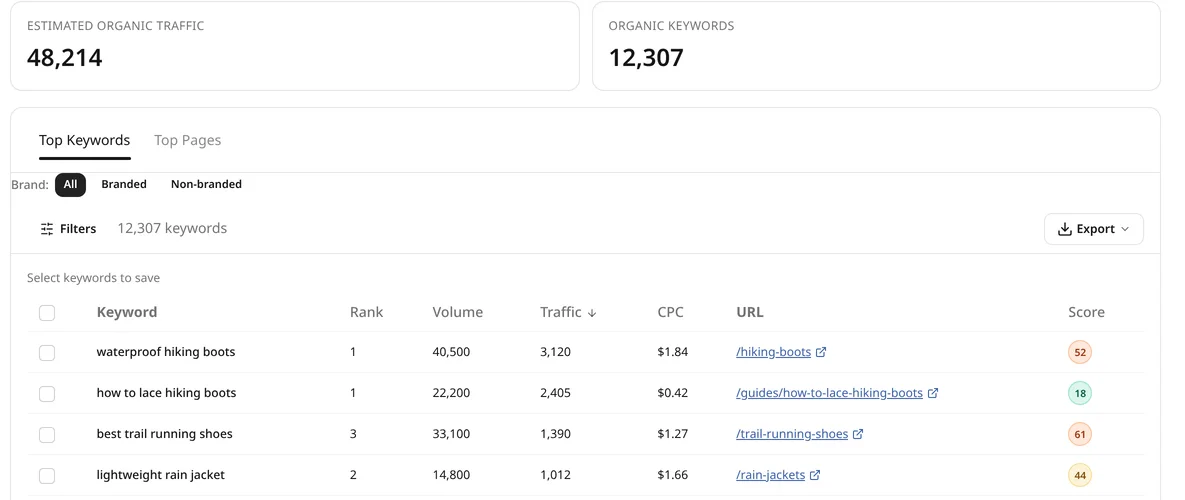The image size is (1185, 500).
Task: Click the keyword lightweight rain jacket
Action: [161, 475]
